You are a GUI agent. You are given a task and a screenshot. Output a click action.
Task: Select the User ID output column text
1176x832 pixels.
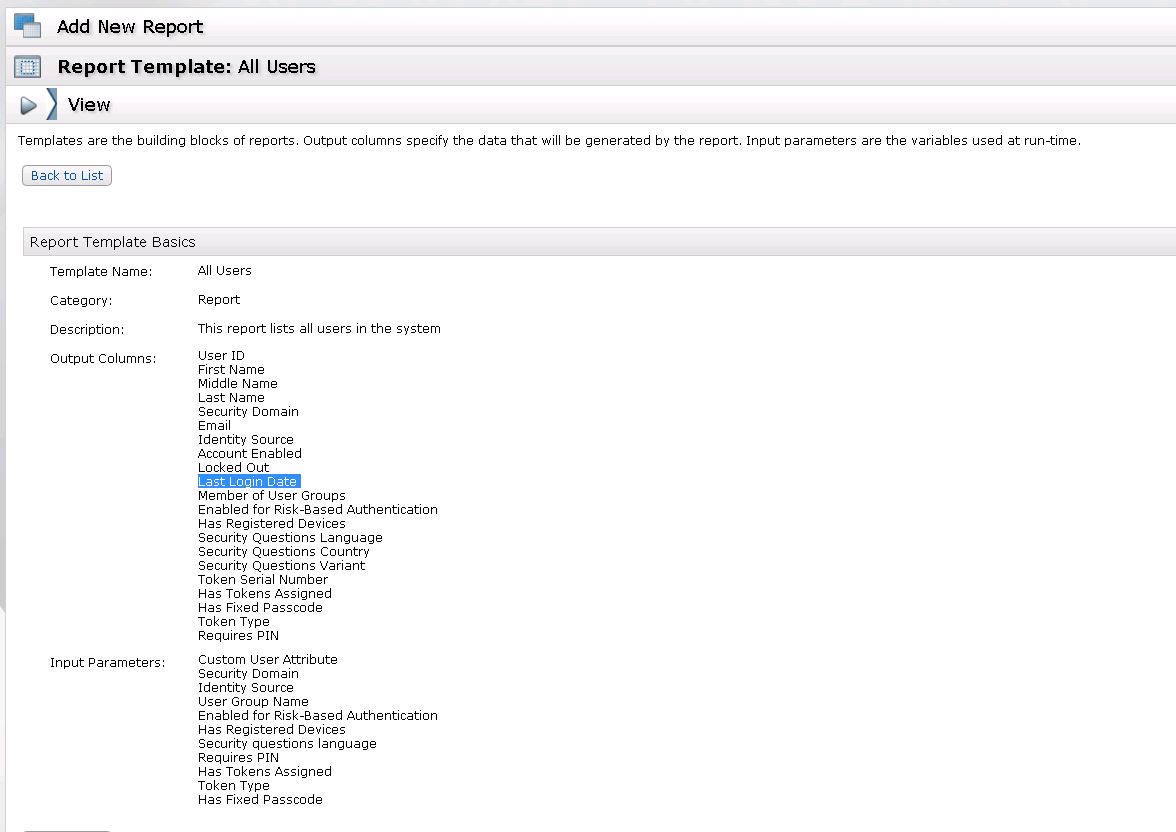tap(221, 356)
